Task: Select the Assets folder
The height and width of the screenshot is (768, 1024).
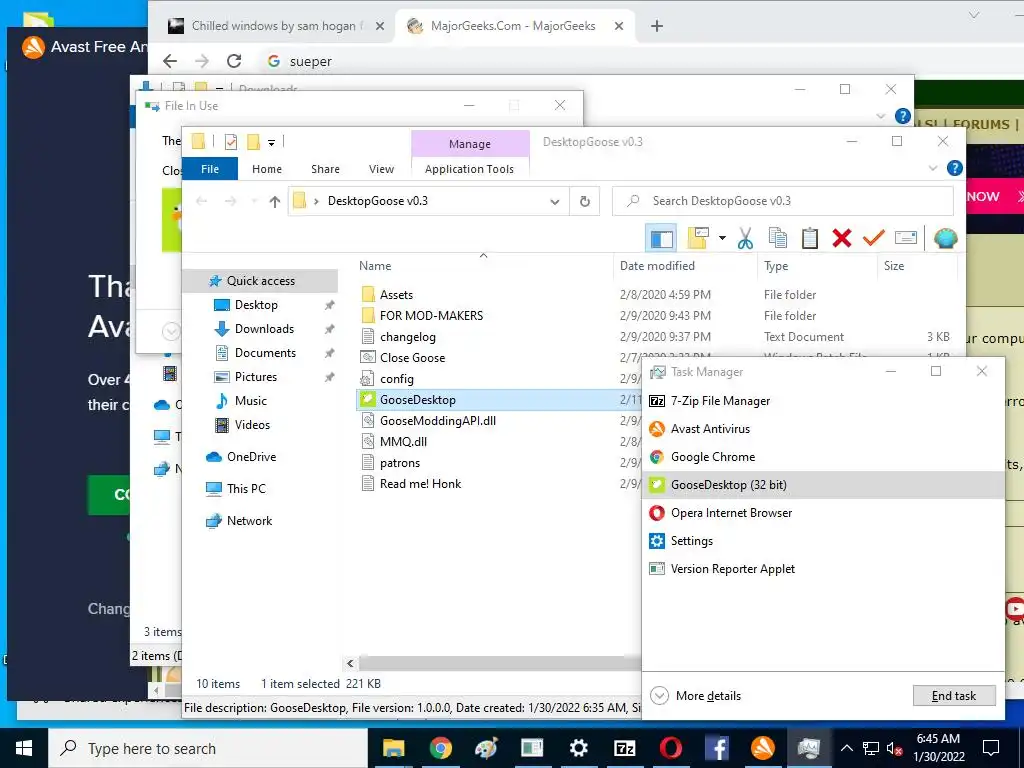Action: 396,295
